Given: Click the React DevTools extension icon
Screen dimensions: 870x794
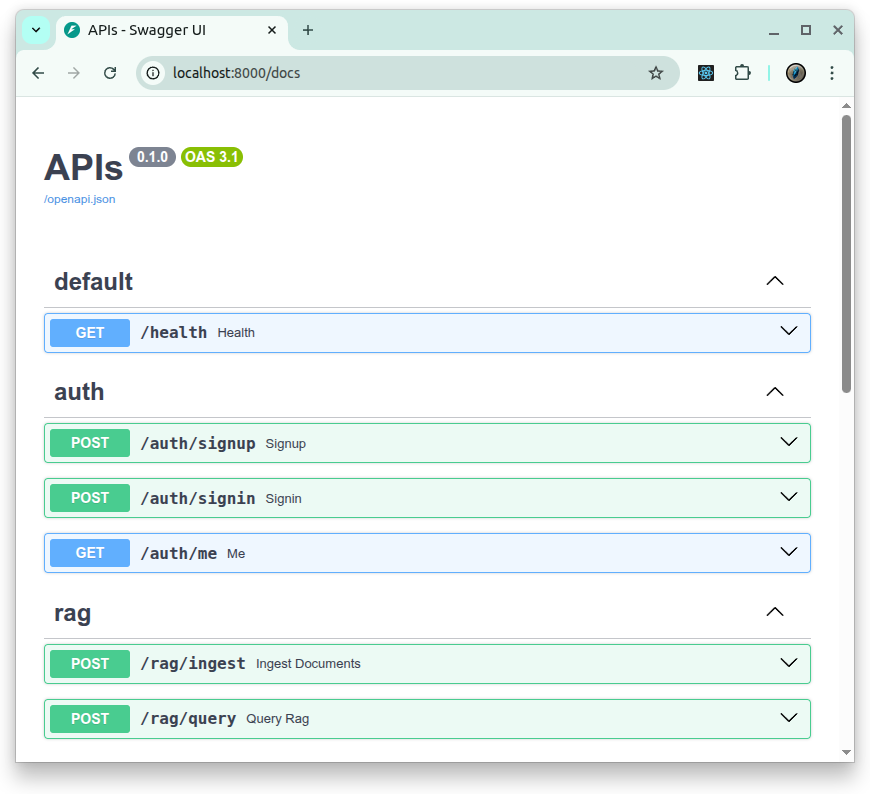Looking at the screenshot, I should pyautogui.click(x=706, y=73).
